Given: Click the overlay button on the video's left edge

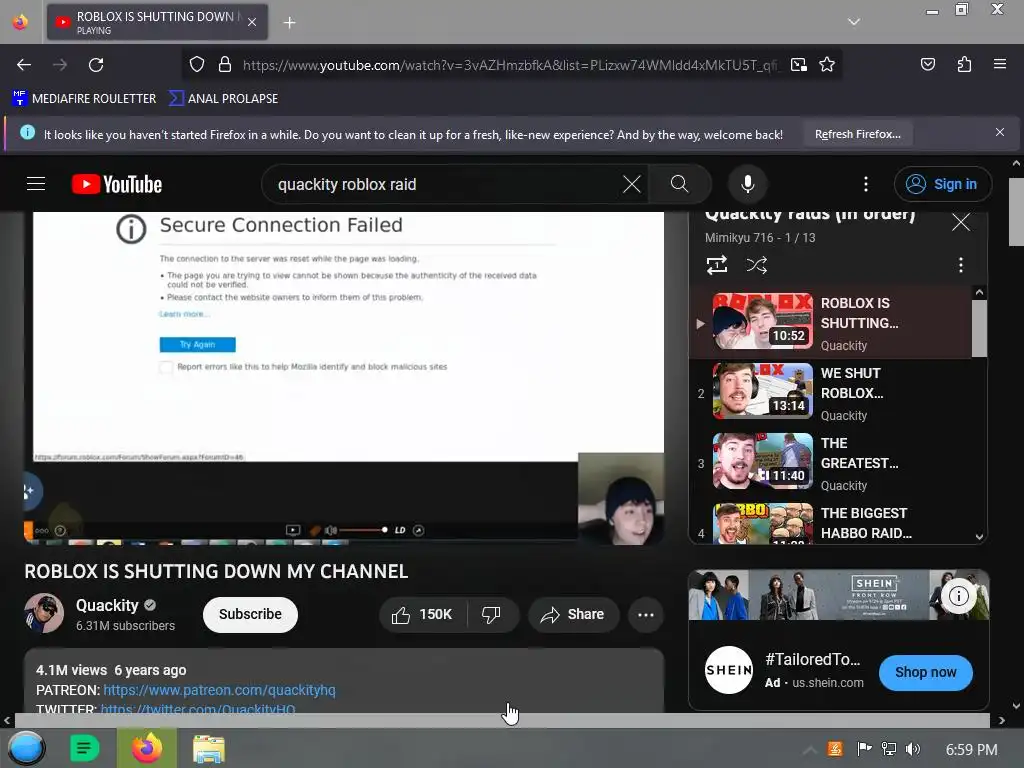Looking at the screenshot, I should coord(29,491).
